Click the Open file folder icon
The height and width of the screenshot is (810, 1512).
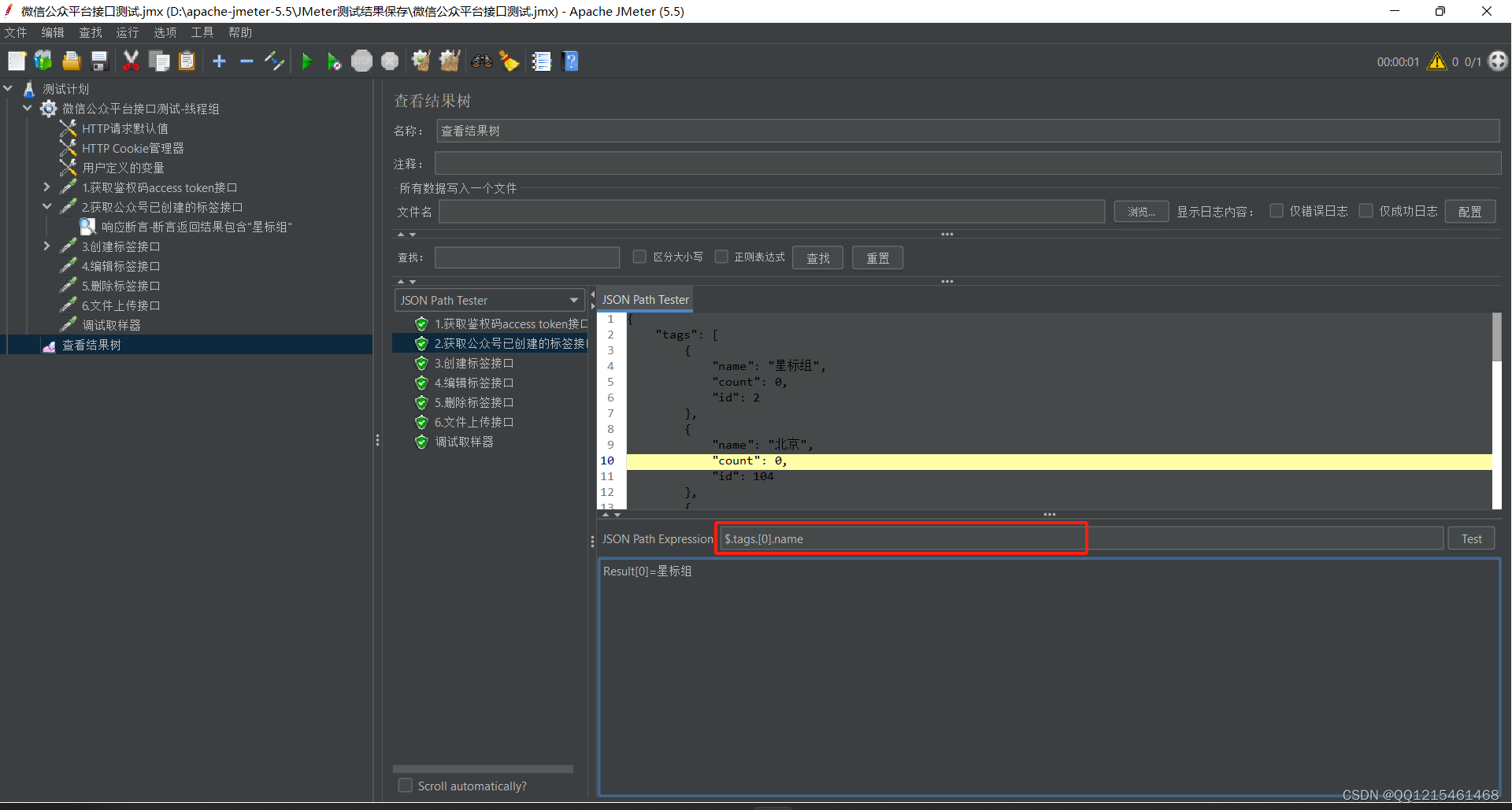pyautogui.click(x=72, y=61)
